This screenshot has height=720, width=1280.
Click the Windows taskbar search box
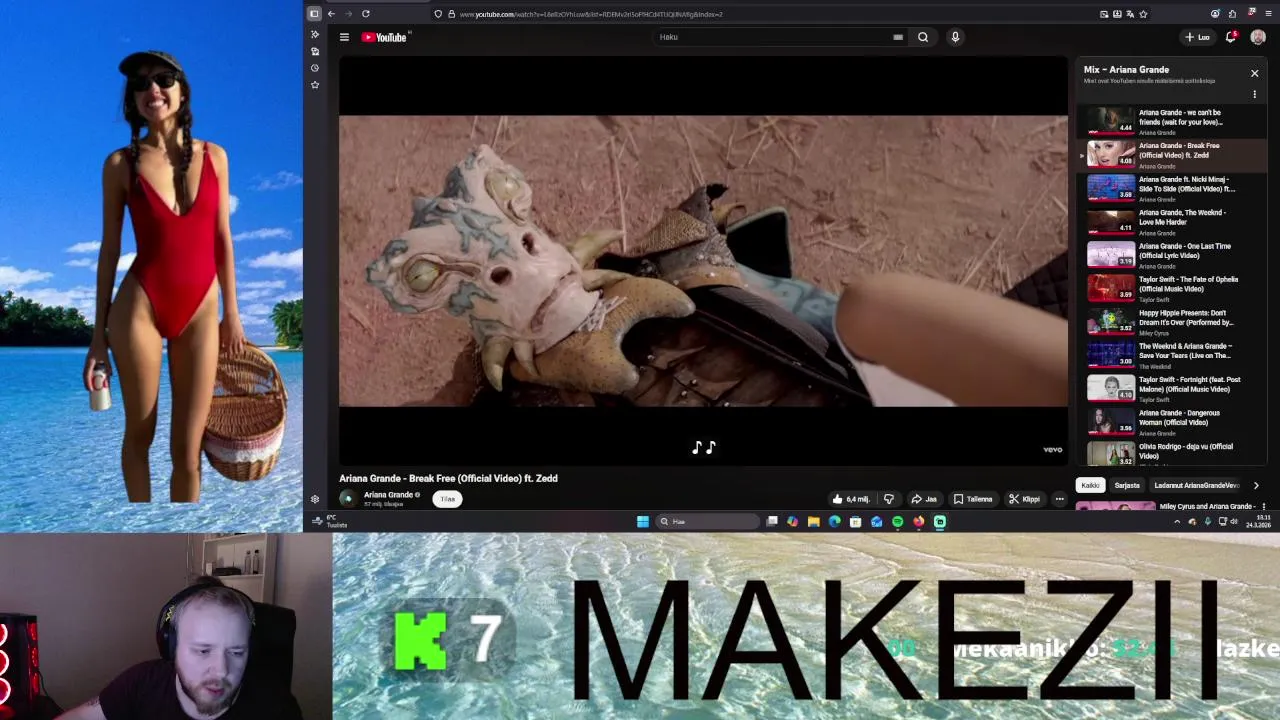tap(708, 521)
